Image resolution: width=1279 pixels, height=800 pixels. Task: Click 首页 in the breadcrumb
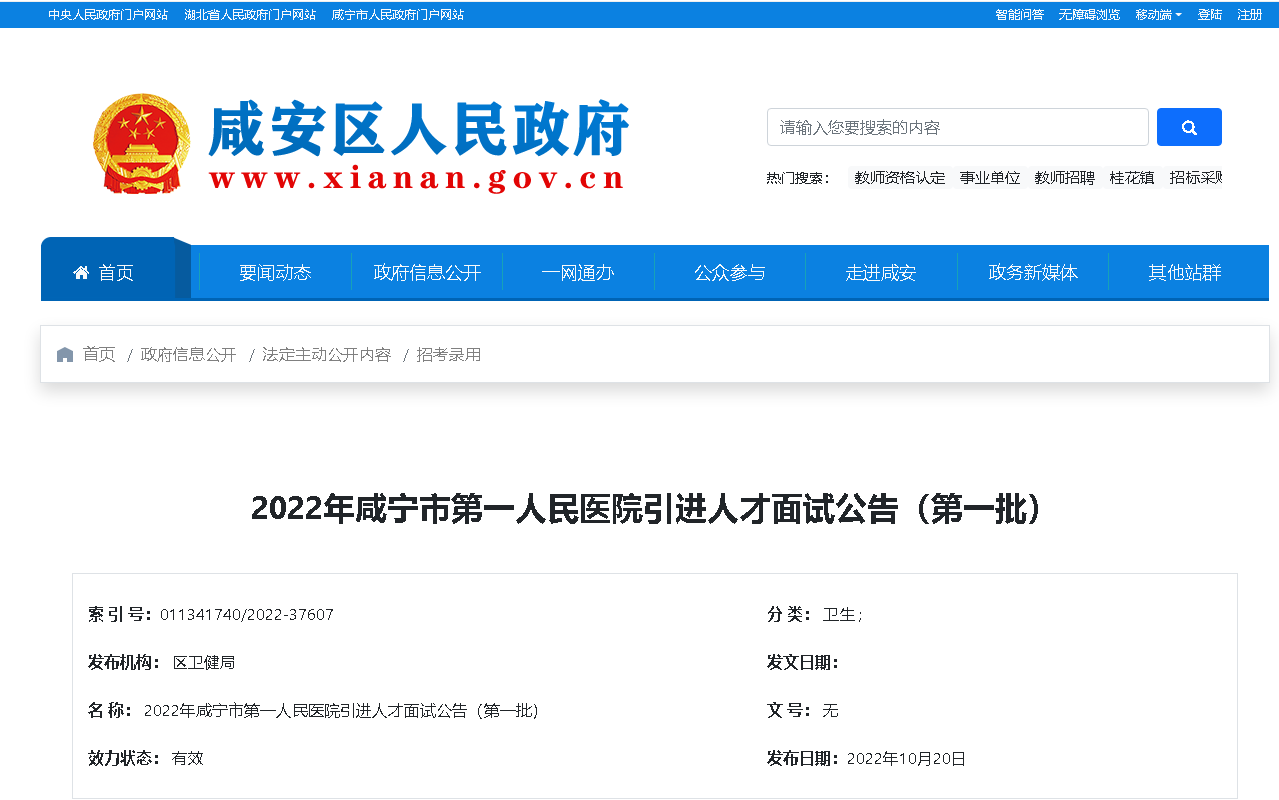pyautogui.click(x=99, y=355)
